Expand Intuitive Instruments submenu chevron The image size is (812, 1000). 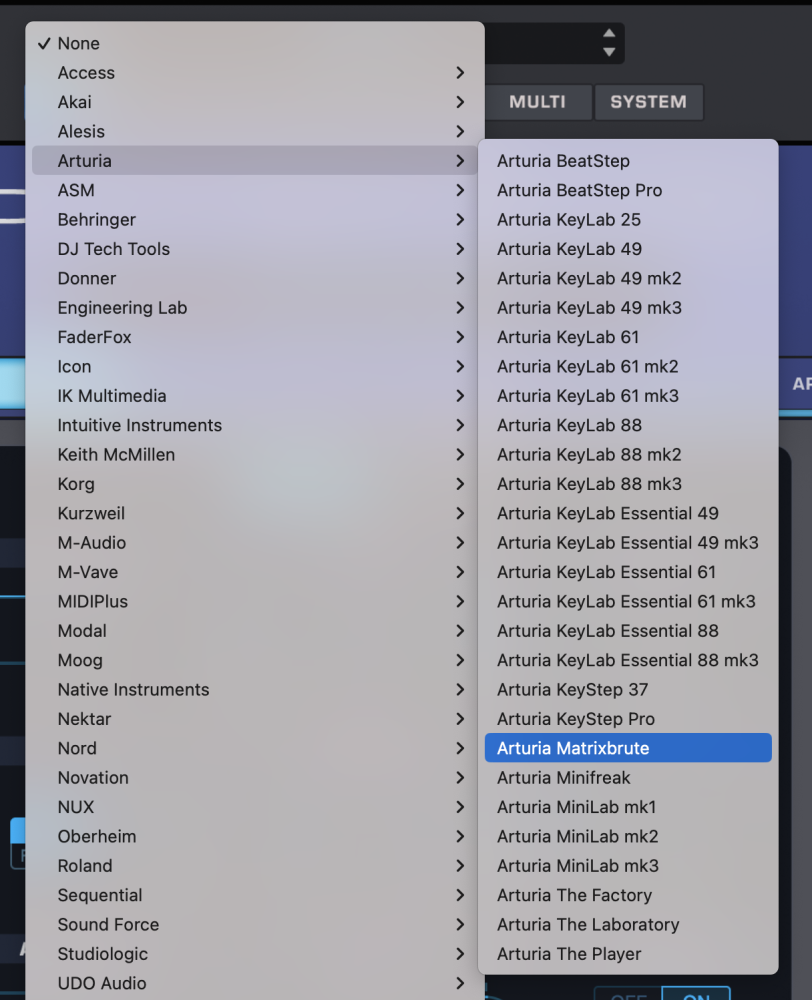460,425
